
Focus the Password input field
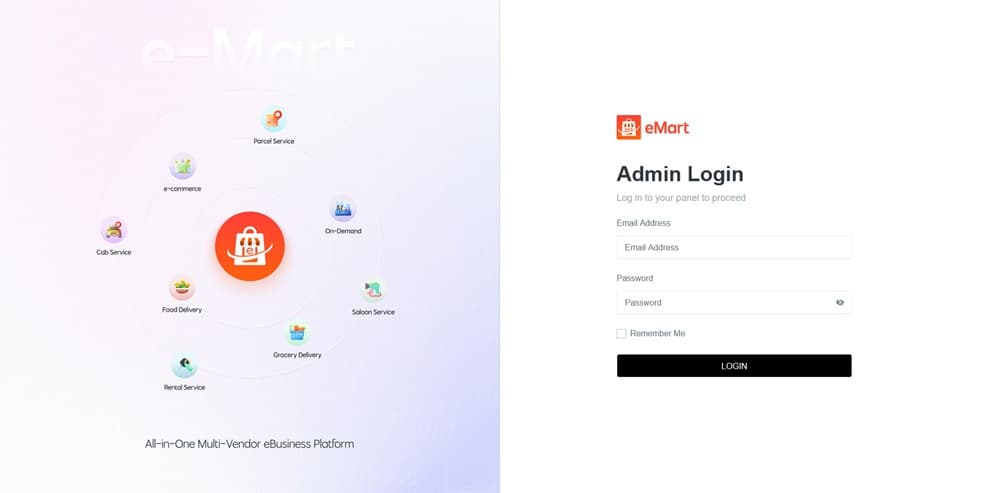[x=734, y=302]
